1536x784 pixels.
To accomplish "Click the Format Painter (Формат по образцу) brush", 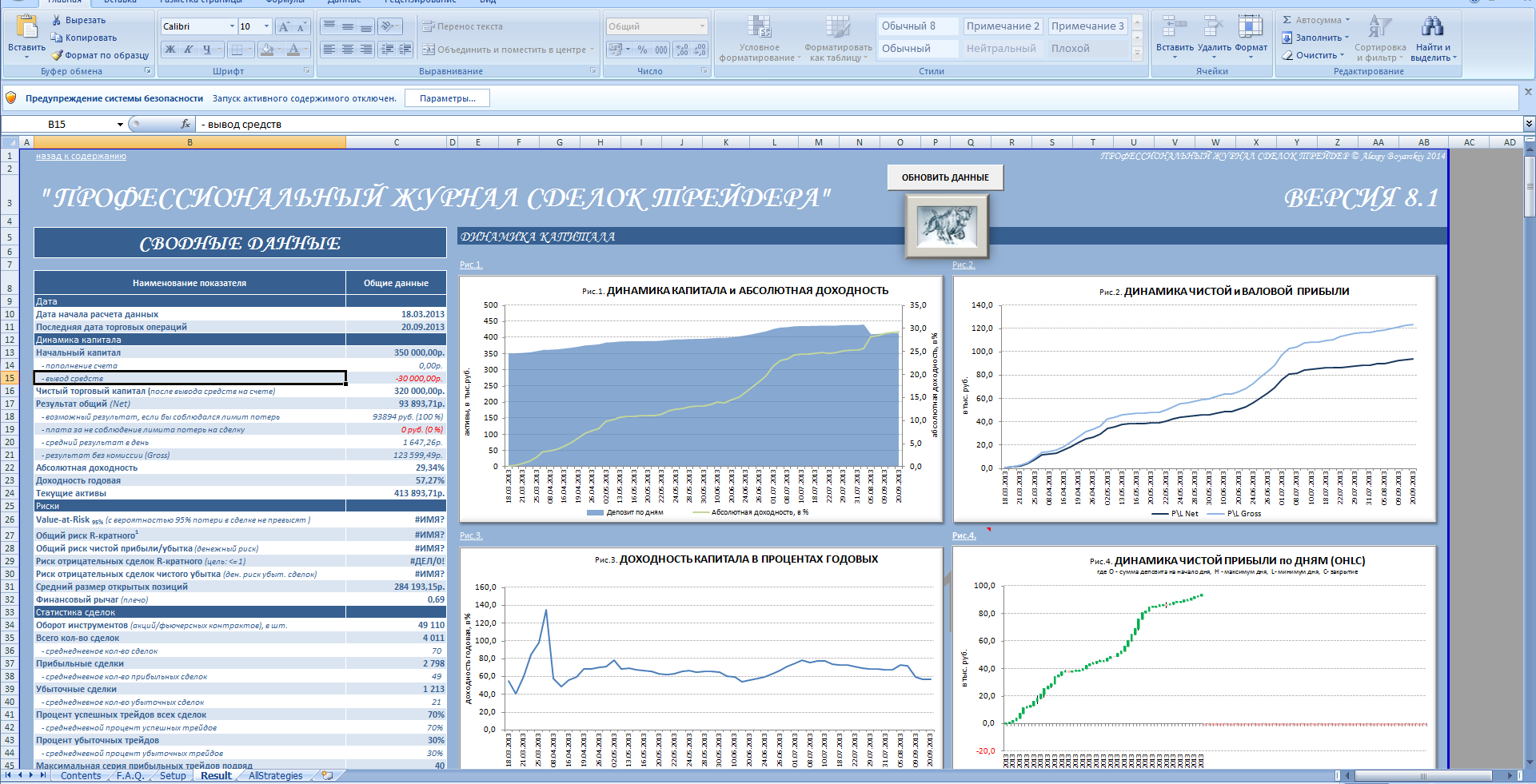I will (x=57, y=55).
